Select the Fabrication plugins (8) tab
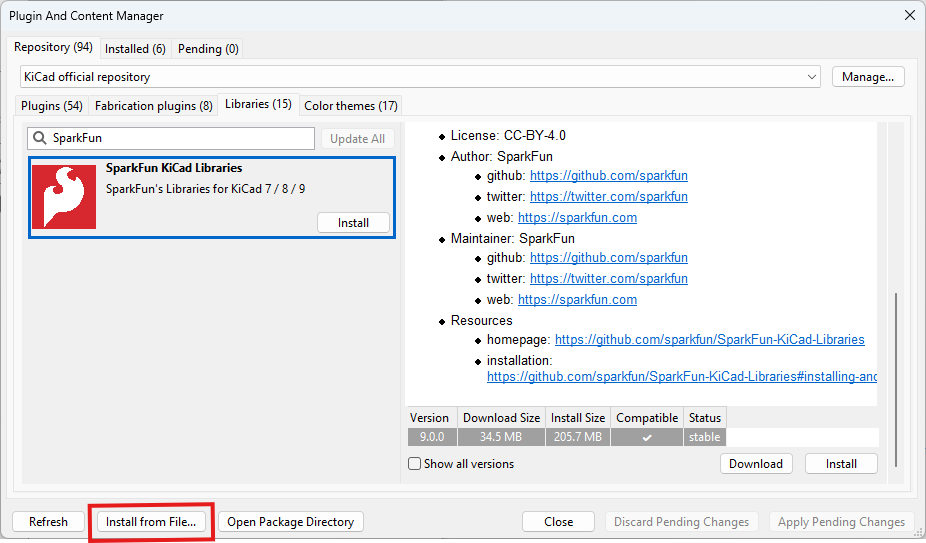Viewport: 926px width, 543px height. [154, 106]
